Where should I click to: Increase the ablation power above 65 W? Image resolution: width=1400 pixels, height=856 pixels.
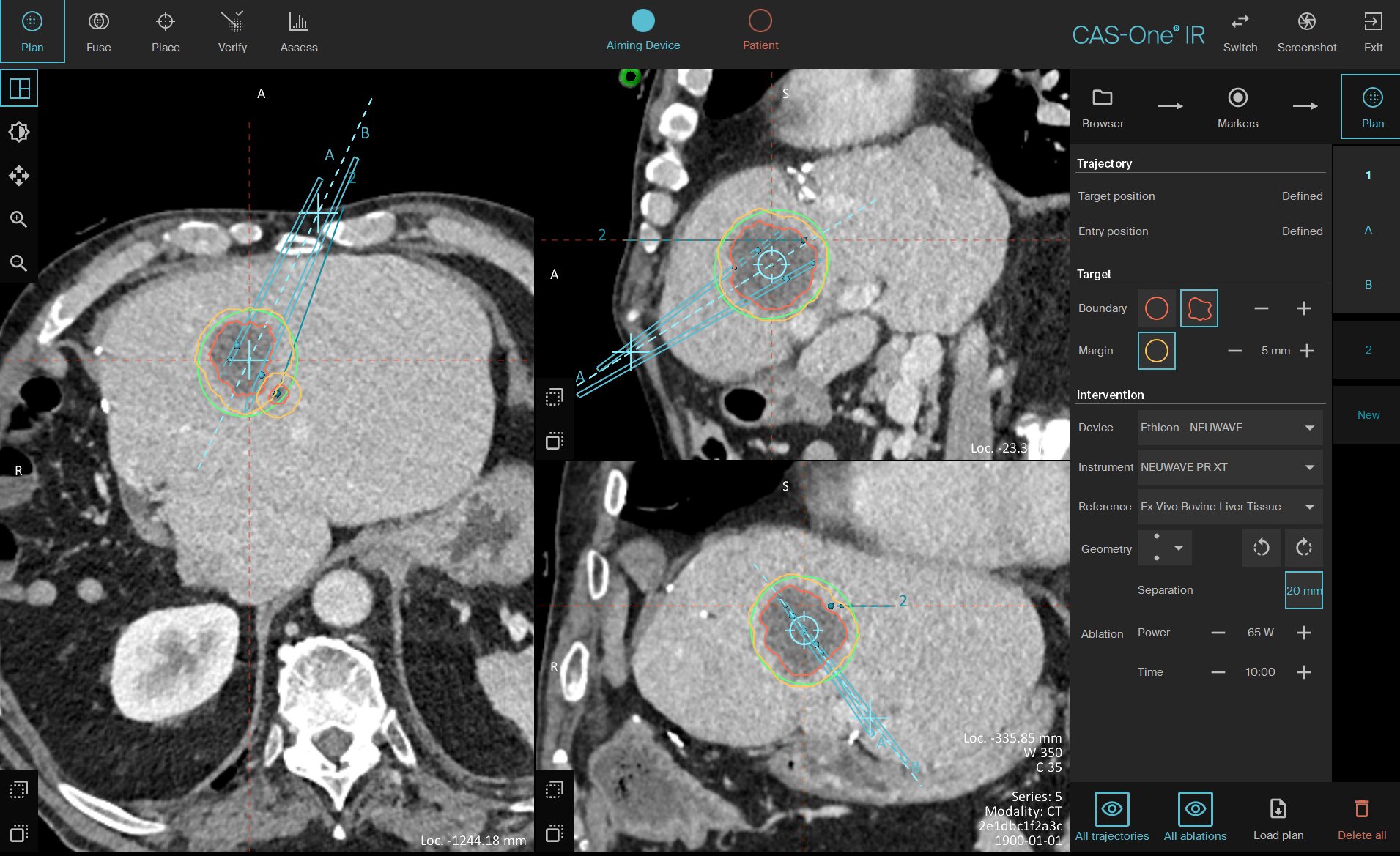coord(1305,633)
